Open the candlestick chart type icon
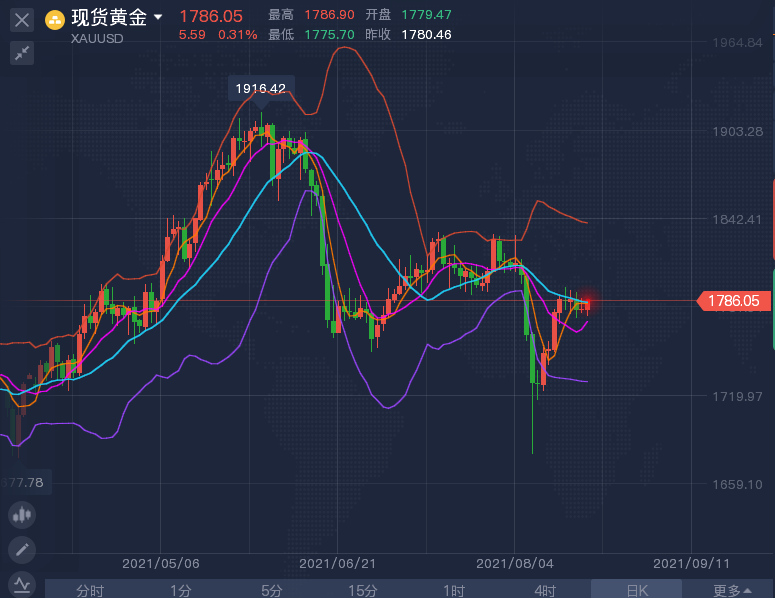 click(22, 515)
